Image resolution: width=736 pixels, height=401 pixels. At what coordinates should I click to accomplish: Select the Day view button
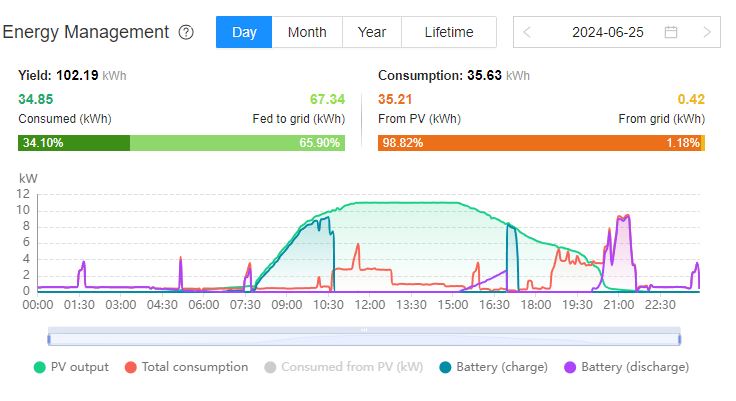pos(244,32)
